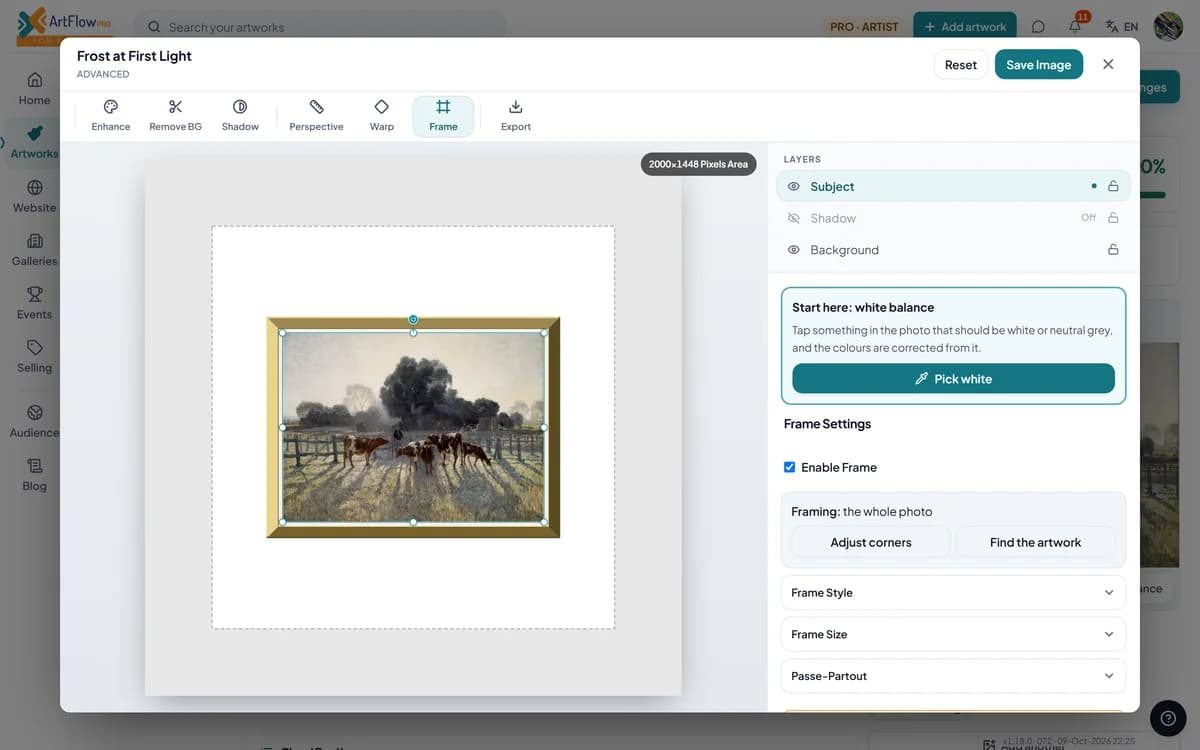Open Blog in sidebar
Screen dimensions: 1200x750
34,475
